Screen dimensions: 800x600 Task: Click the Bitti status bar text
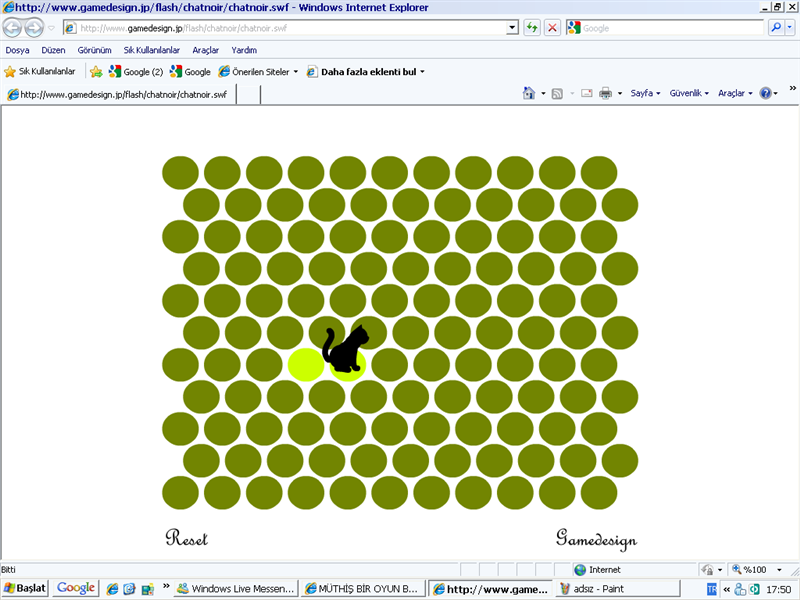[x=9, y=570]
